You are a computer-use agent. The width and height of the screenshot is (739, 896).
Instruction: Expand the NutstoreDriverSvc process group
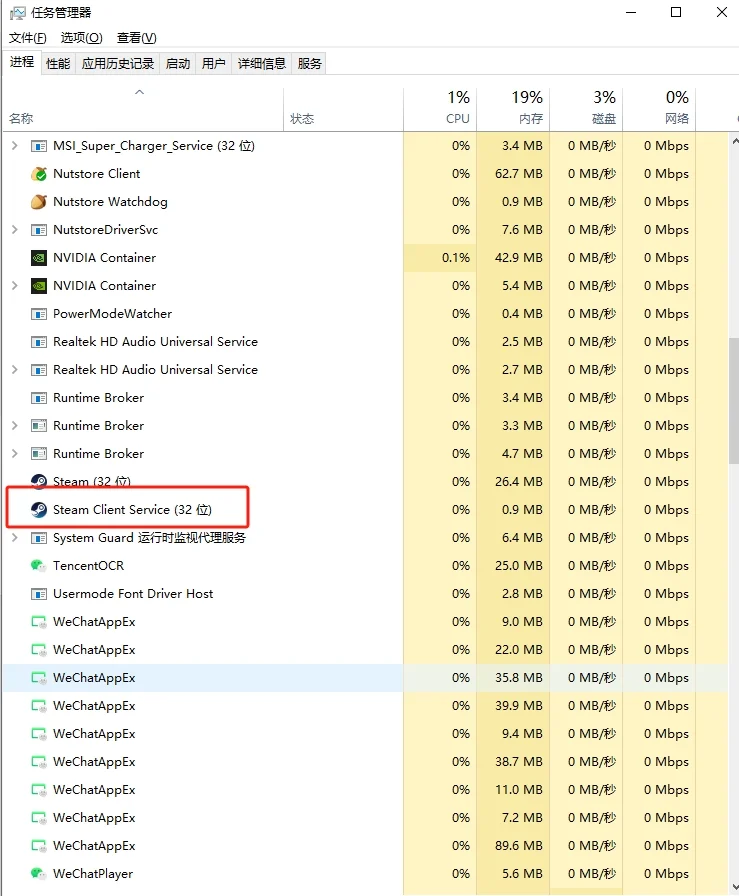tap(15, 230)
